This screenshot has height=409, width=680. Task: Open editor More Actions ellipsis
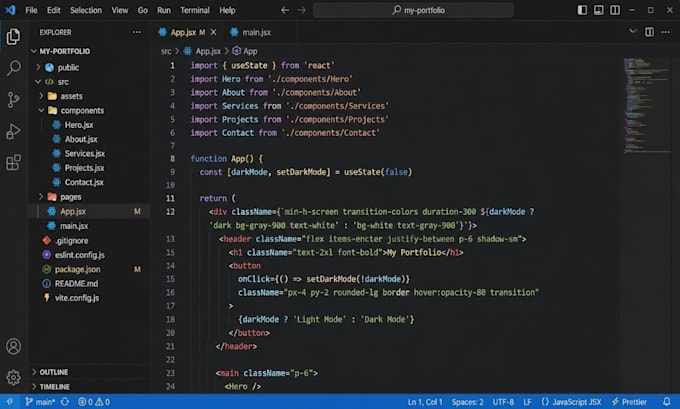pos(666,32)
